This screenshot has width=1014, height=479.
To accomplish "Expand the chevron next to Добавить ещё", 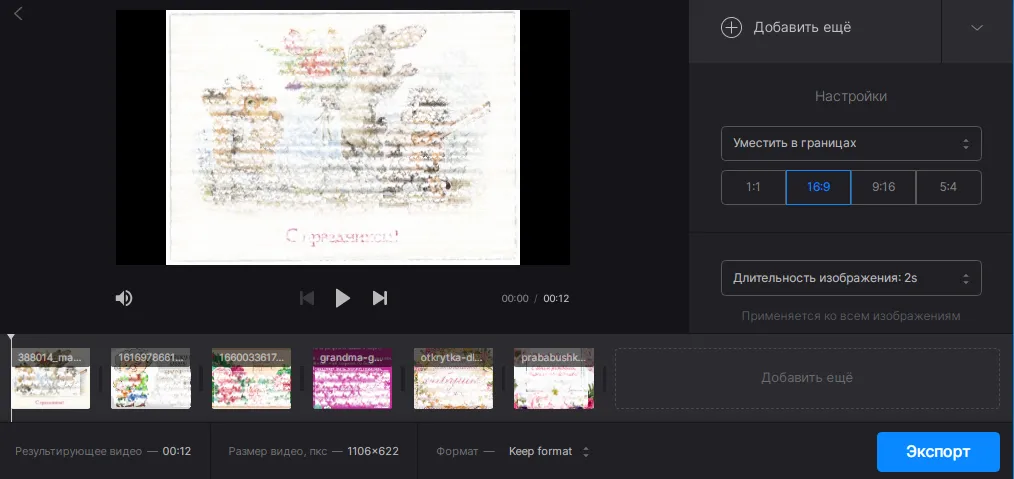I will (977, 28).
